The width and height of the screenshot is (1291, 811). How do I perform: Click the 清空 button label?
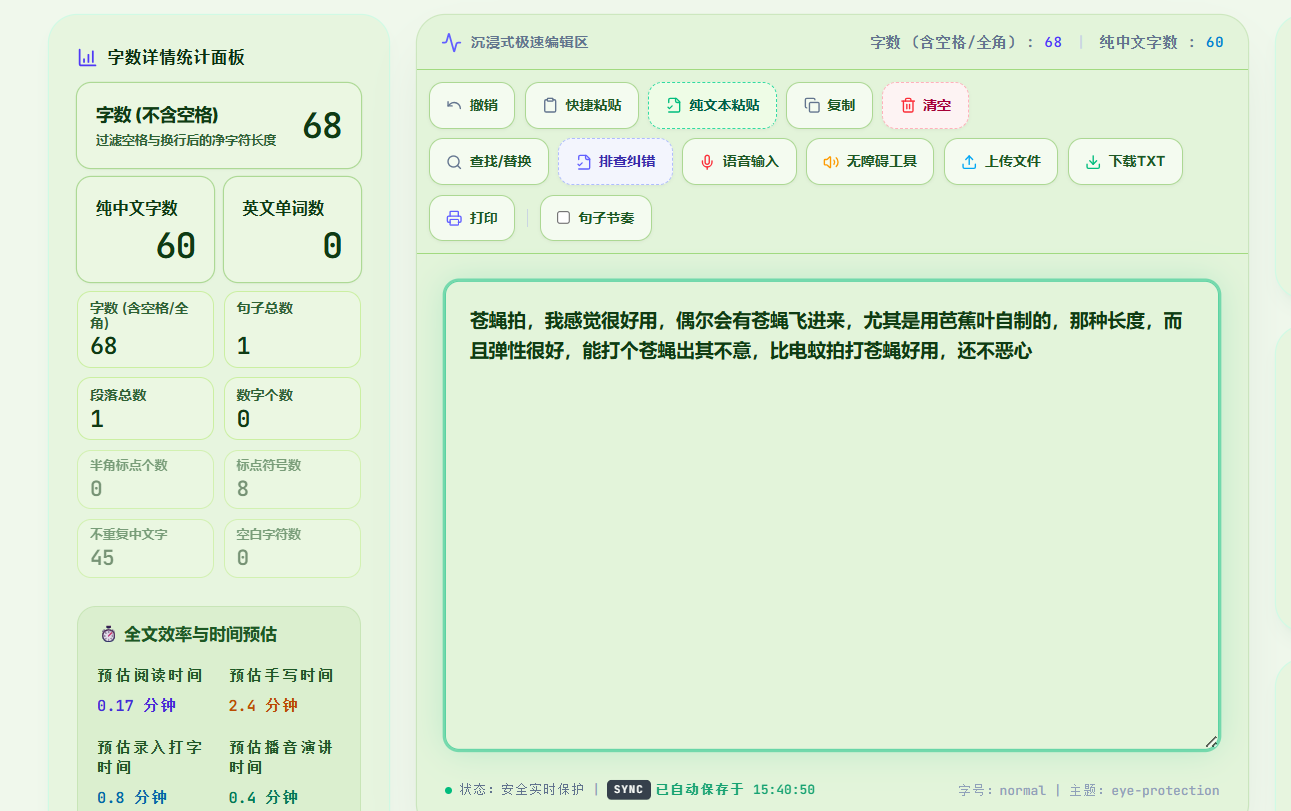937,105
